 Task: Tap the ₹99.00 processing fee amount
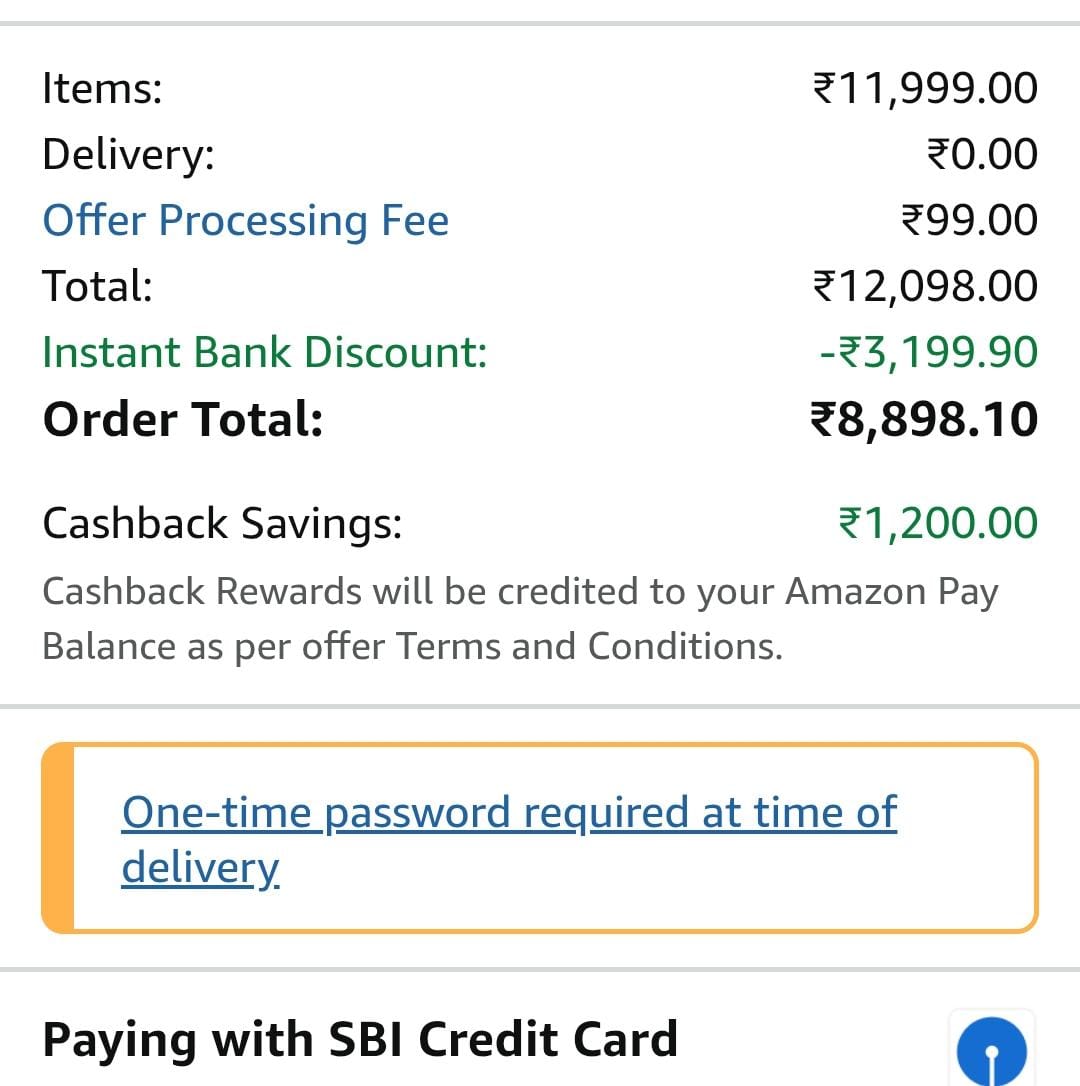[969, 220]
